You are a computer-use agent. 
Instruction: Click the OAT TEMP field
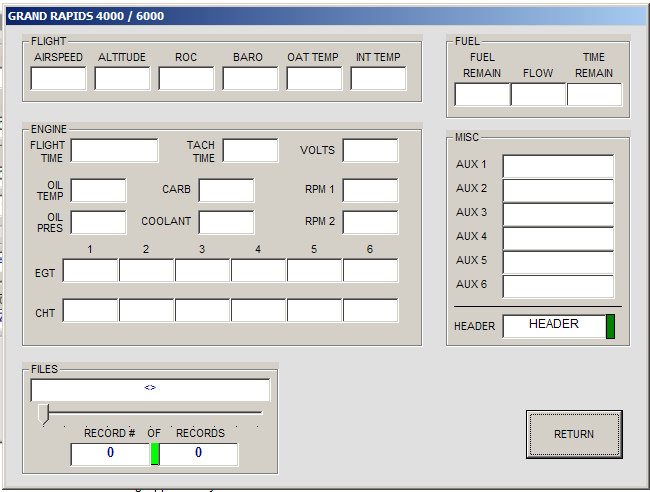314,78
